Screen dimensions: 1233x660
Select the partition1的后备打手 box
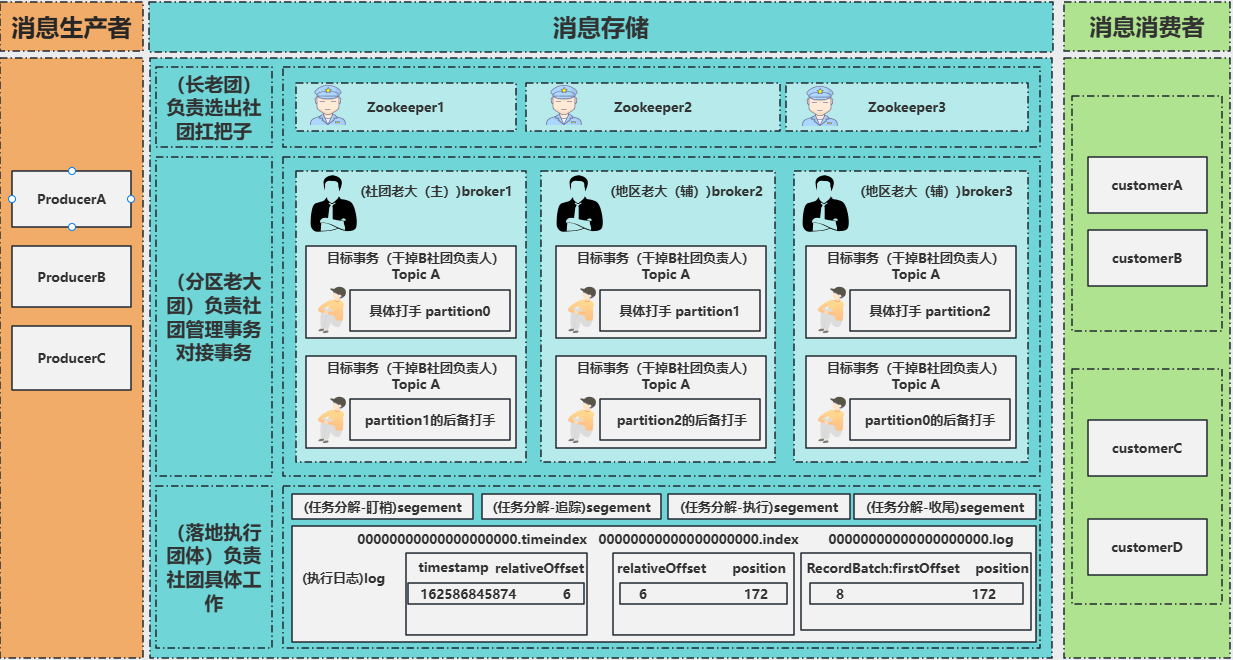[430, 420]
